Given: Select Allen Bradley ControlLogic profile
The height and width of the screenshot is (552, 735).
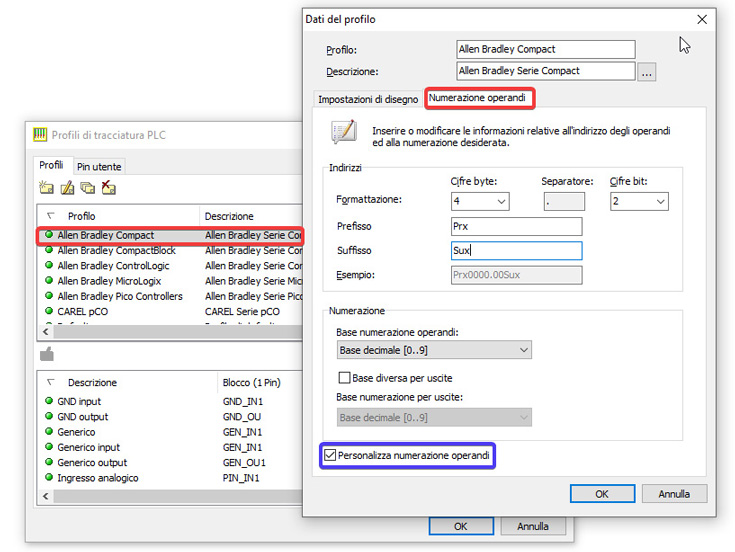Looking at the screenshot, I should pyautogui.click(x=171, y=266).
